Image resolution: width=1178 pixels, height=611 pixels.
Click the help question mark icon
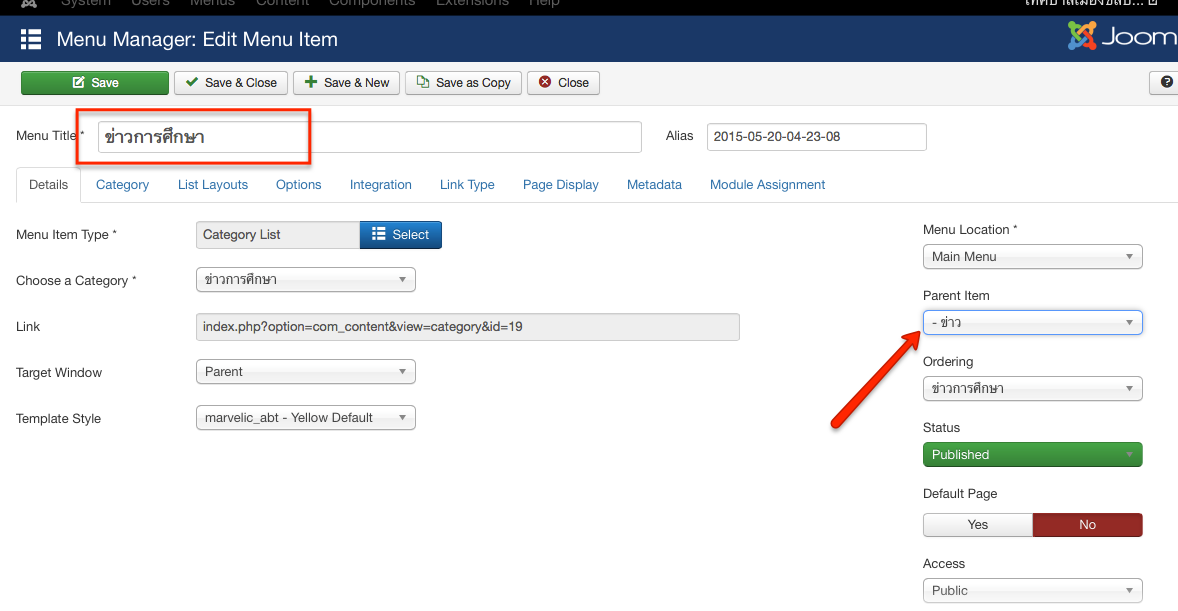coord(1166,83)
